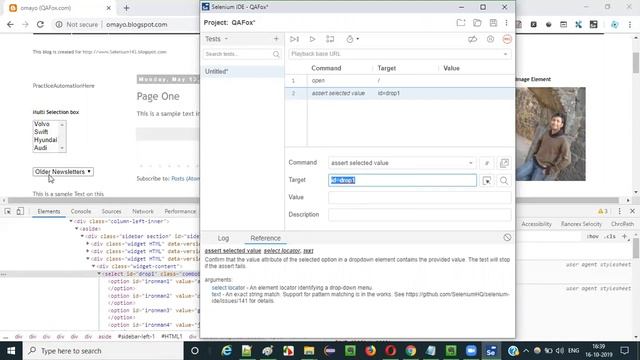
Task: Click the Target input field
Action: point(402,180)
